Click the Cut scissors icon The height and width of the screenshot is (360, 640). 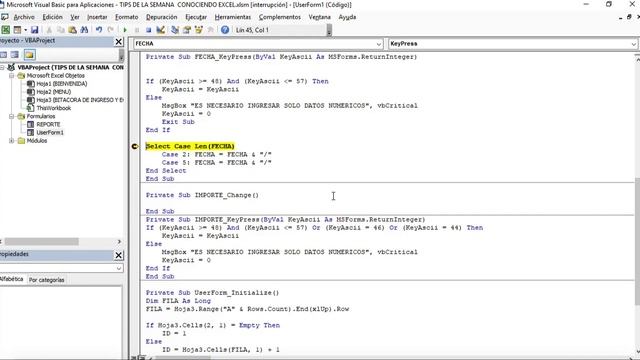click(49, 30)
